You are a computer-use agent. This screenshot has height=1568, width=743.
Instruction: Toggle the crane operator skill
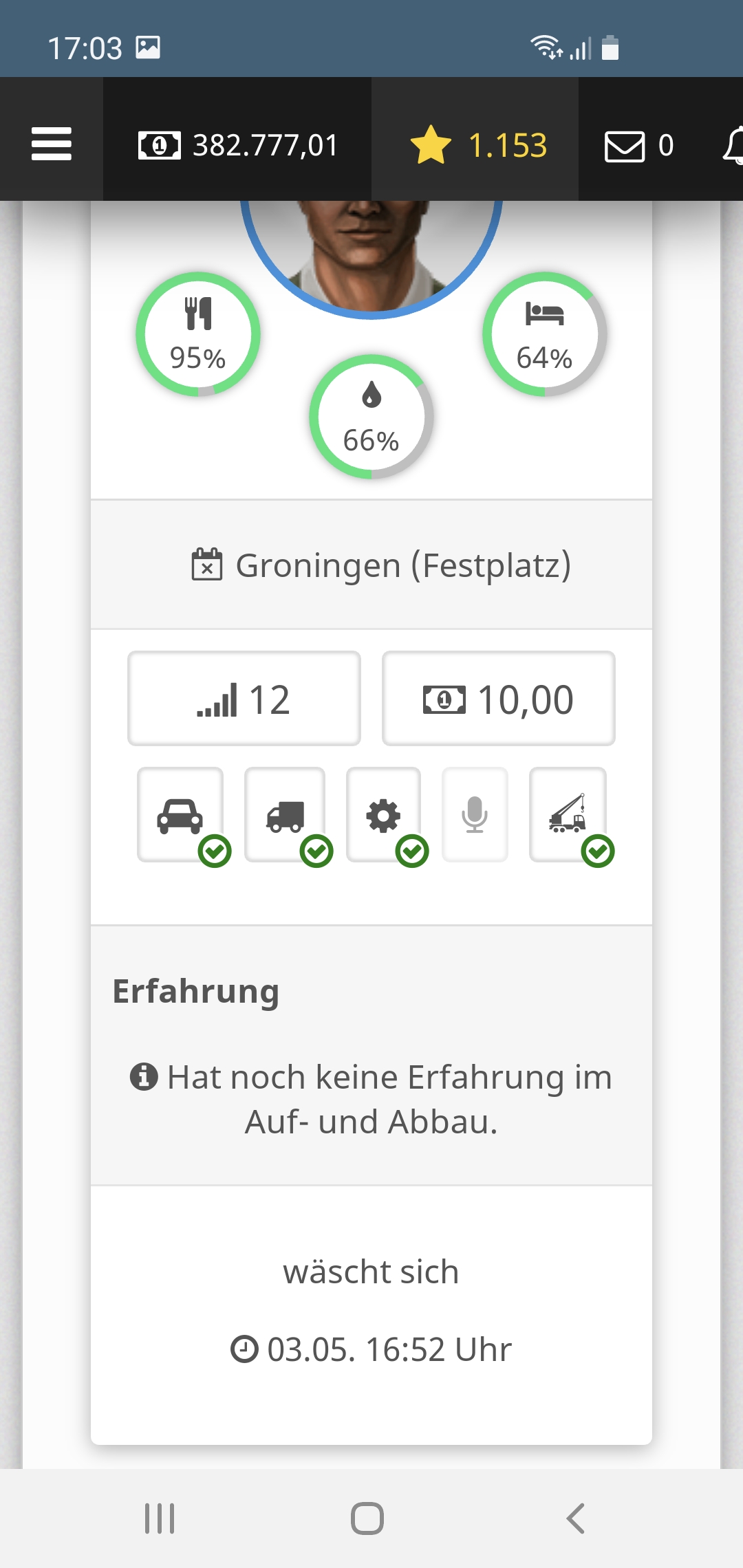(x=568, y=814)
